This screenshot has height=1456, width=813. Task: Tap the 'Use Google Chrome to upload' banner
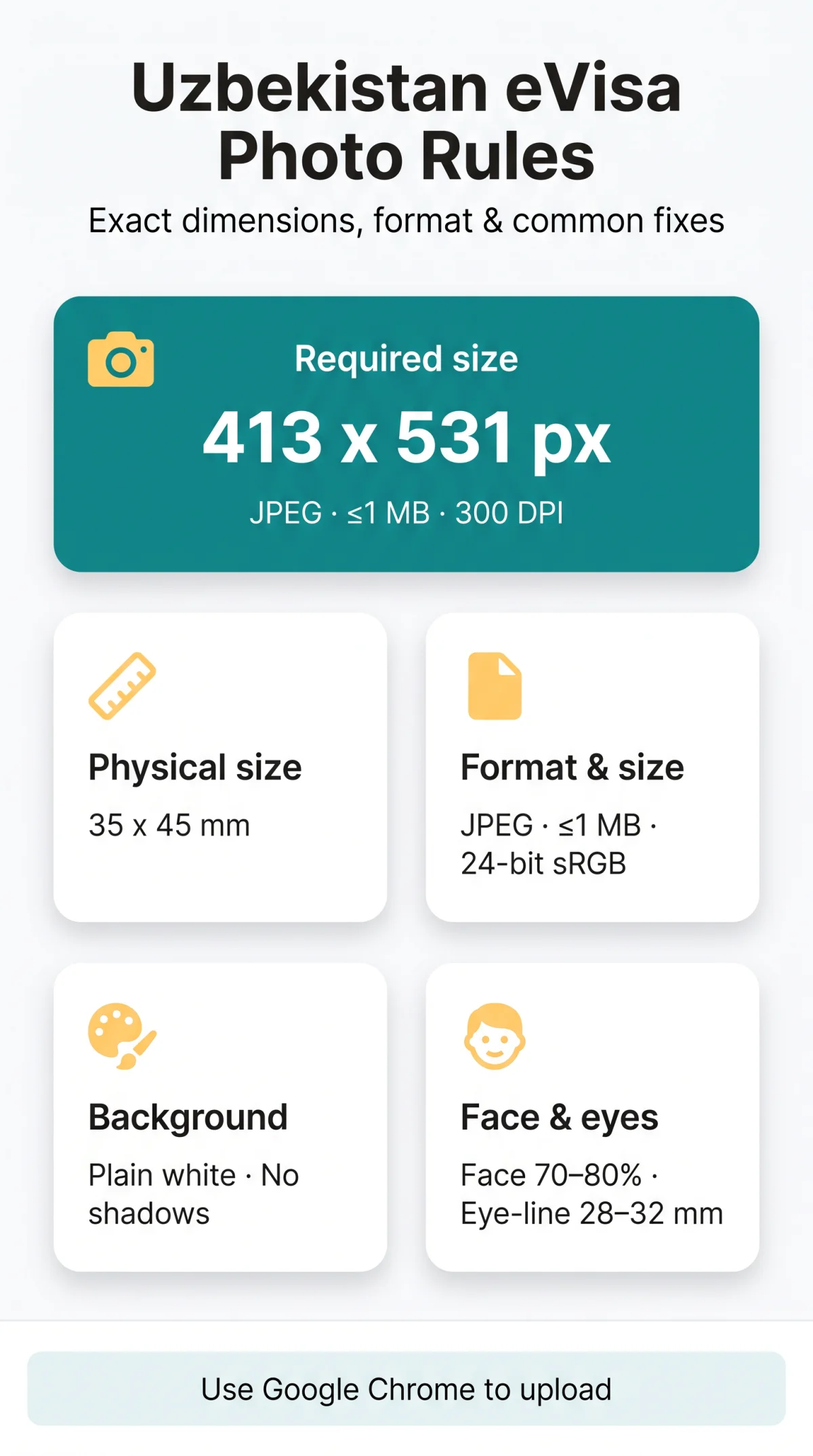[406, 1389]
